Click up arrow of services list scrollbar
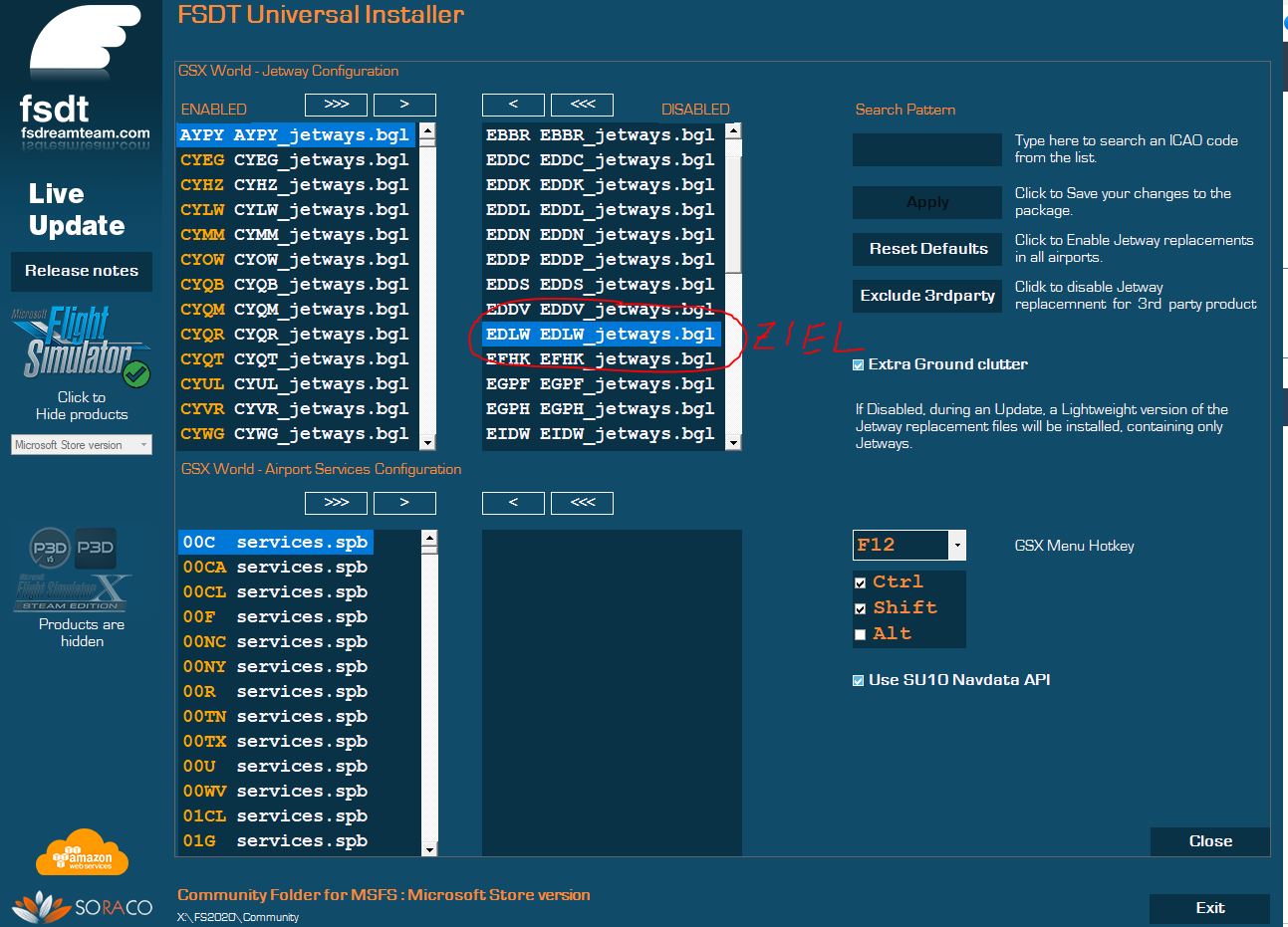This screenshot has height=927, width=1288. [429, 538]
